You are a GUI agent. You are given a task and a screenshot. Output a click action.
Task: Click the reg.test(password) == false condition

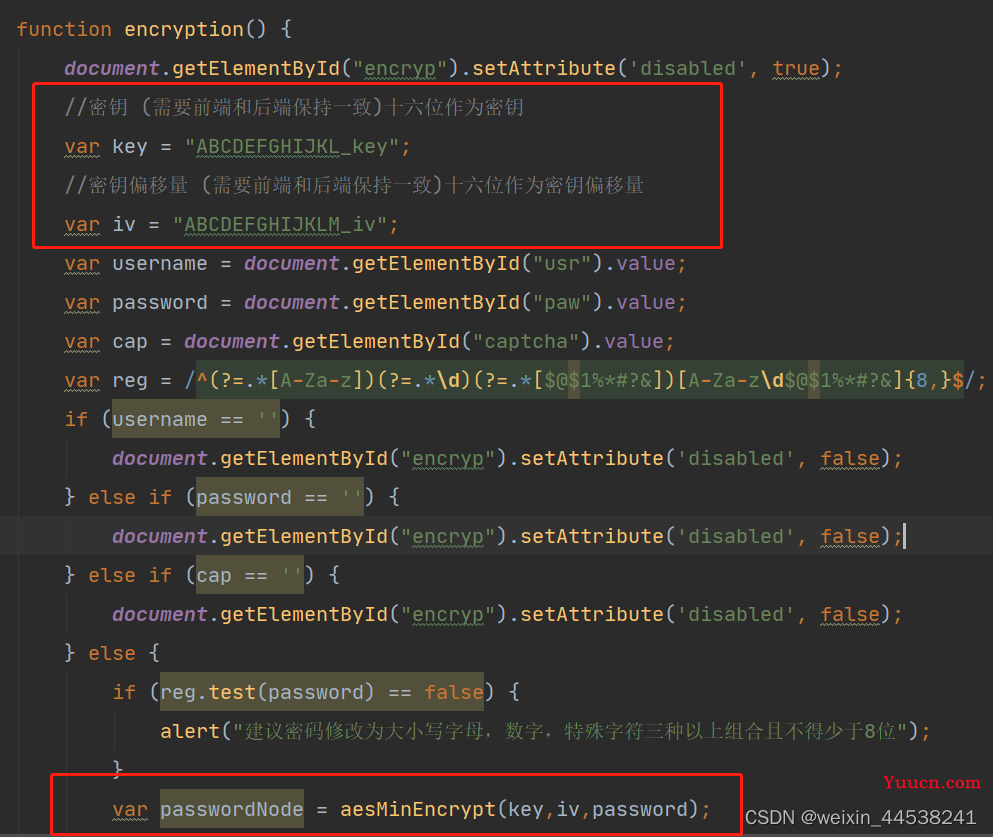coord(322,692)
